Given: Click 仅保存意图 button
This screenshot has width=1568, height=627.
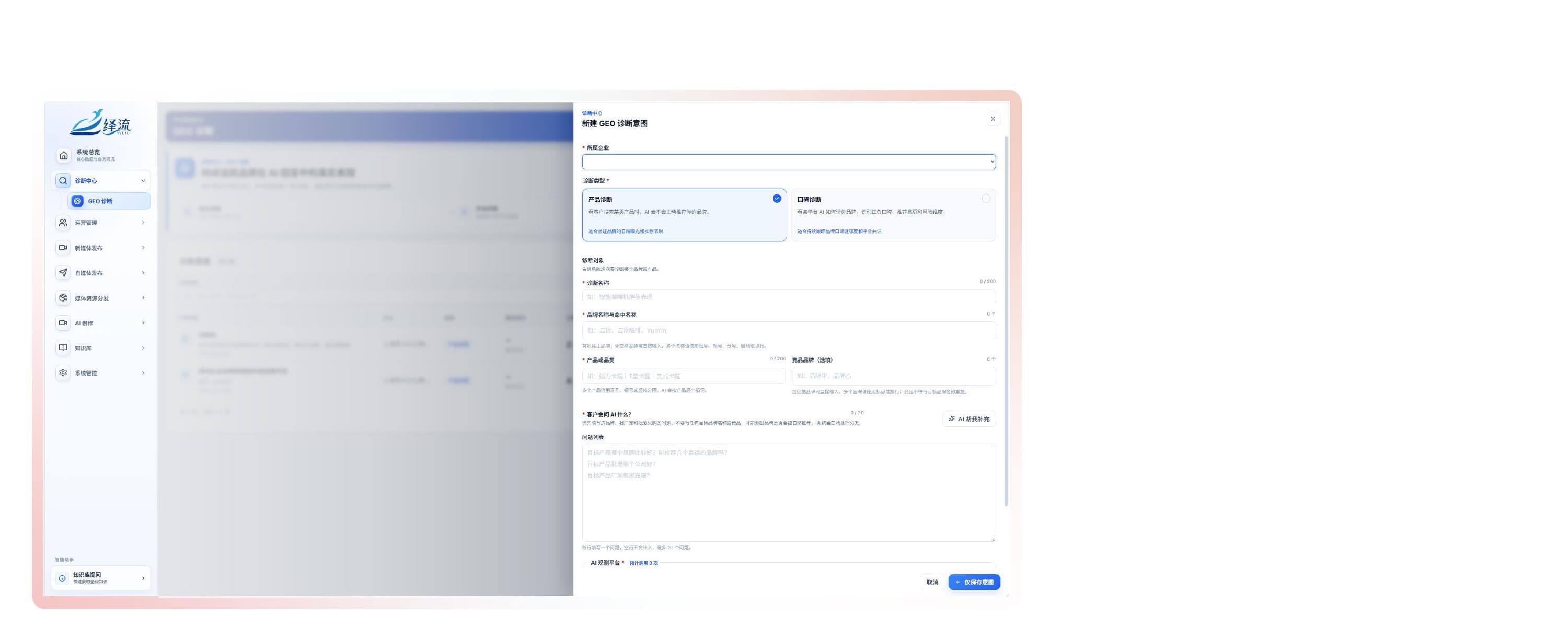Looking at the screenshot, I should [974, 583].
